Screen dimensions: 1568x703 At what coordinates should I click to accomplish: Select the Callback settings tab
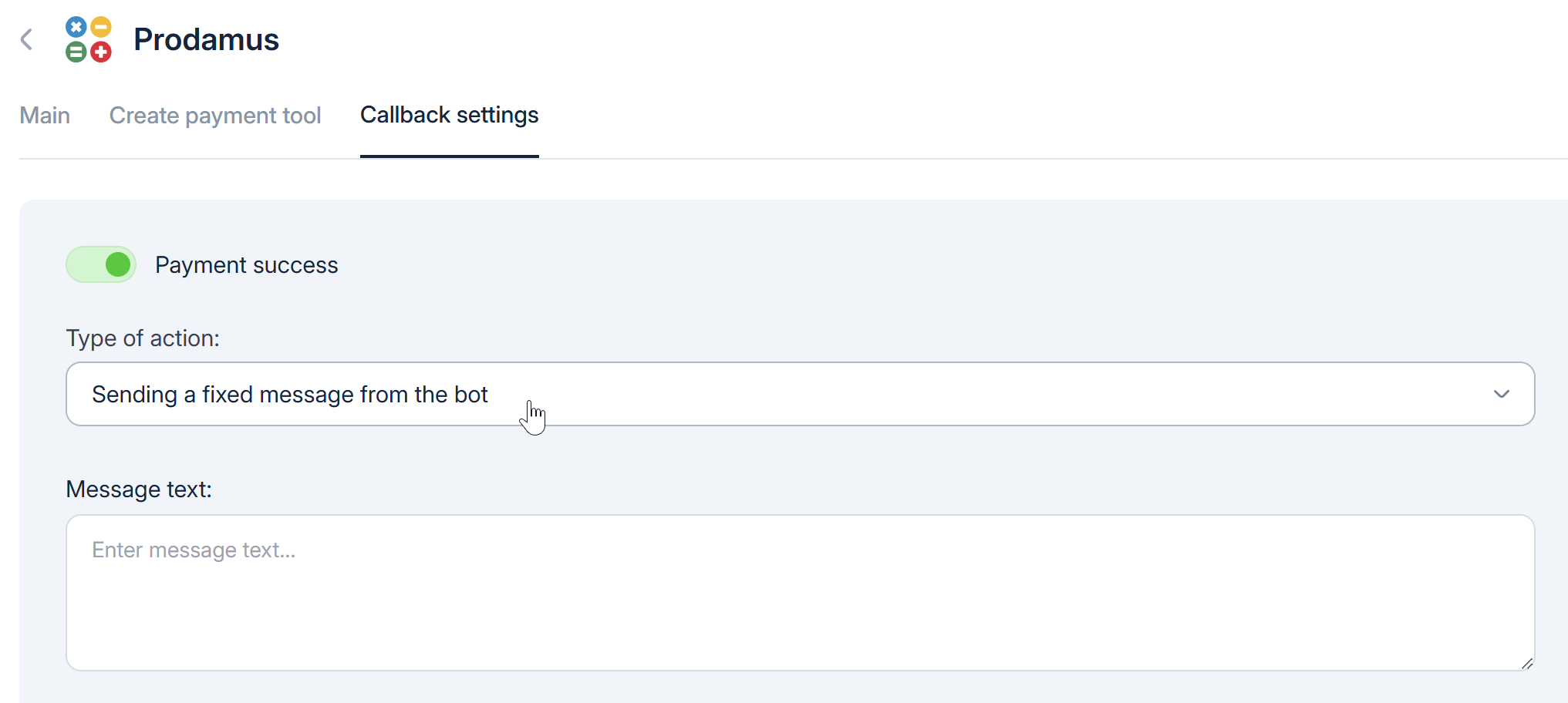point(449,116)
